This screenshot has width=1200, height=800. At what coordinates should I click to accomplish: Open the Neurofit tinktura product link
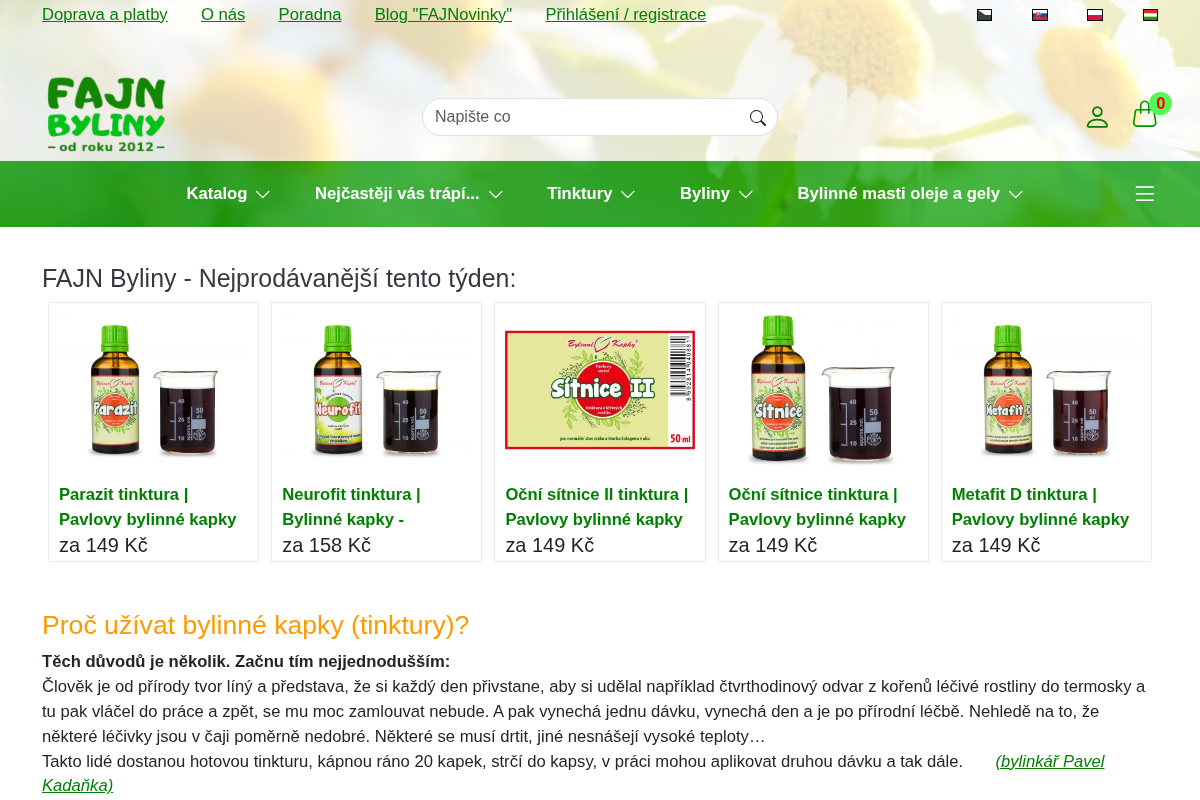coord(351,507)
